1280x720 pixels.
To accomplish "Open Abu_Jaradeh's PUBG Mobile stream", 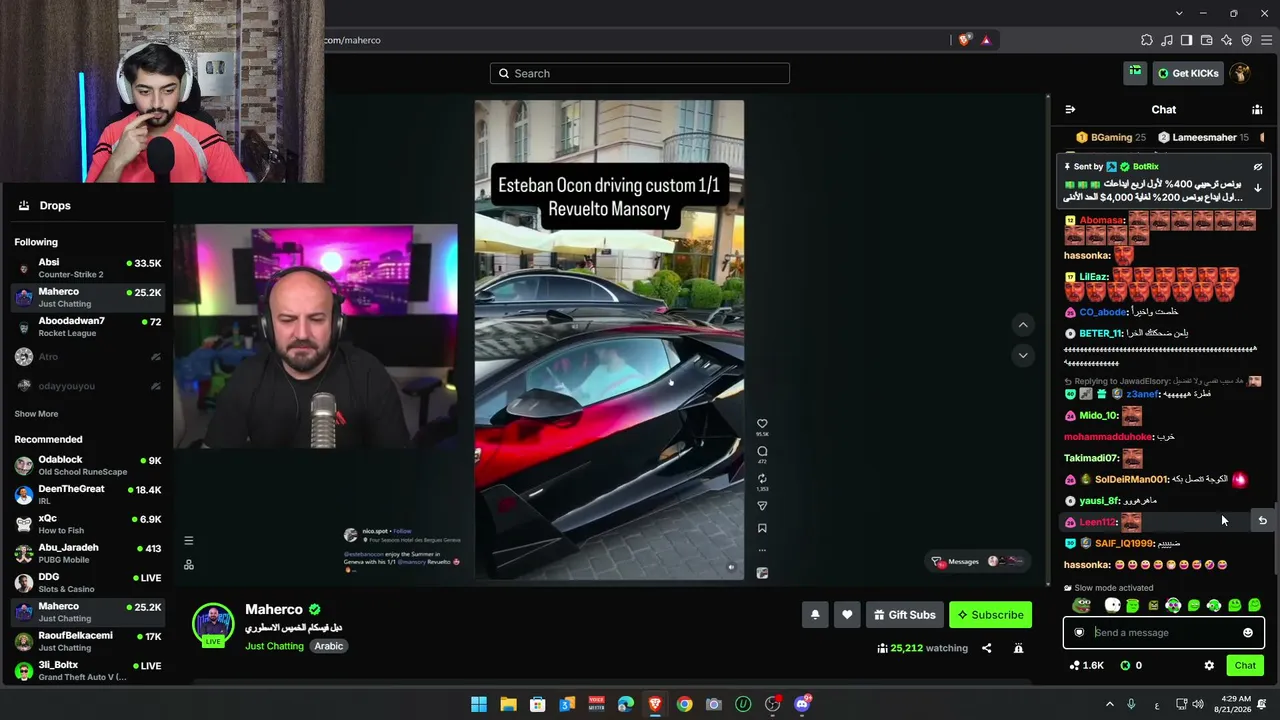I will [88, 553].
